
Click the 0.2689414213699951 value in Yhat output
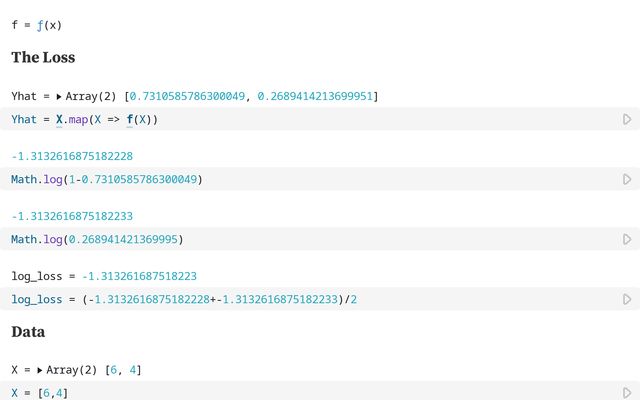pos(315,96)
